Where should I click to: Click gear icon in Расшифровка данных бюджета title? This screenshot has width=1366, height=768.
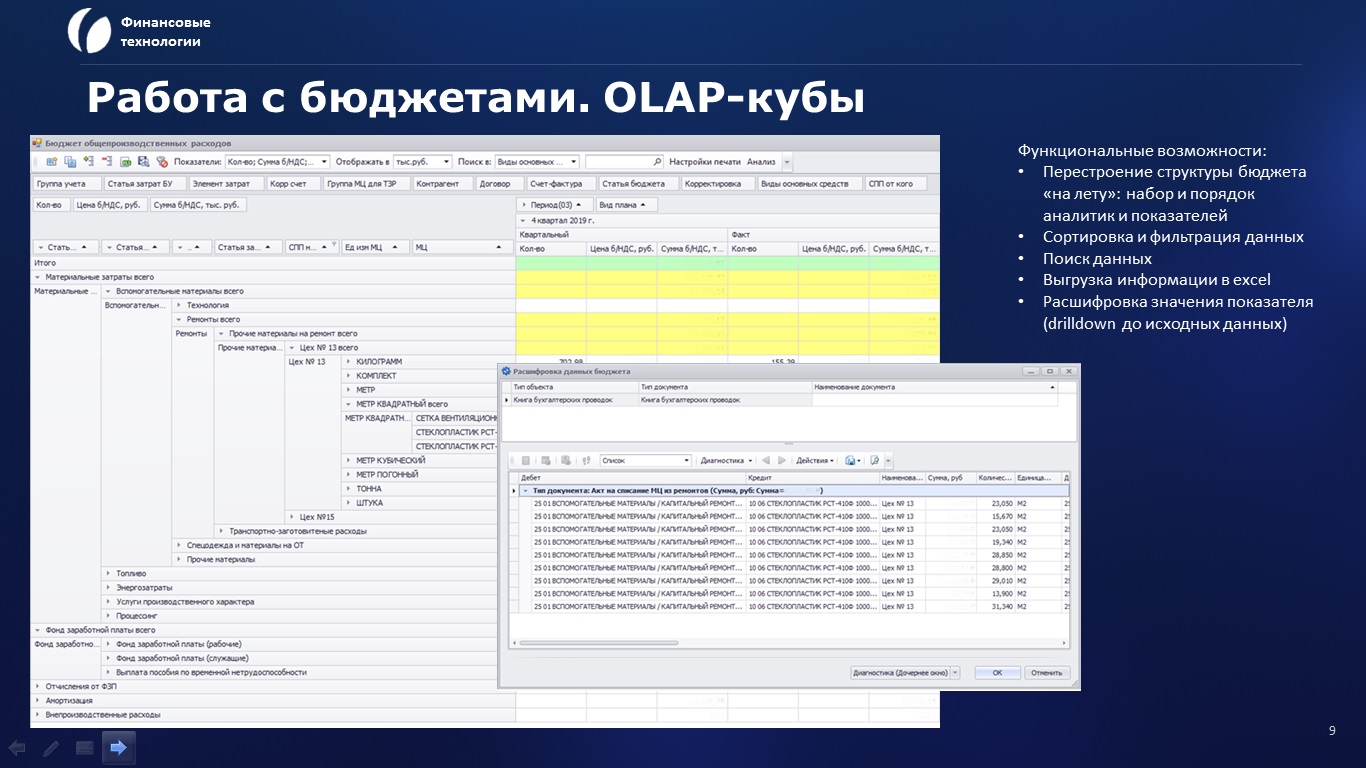(507, 371)
